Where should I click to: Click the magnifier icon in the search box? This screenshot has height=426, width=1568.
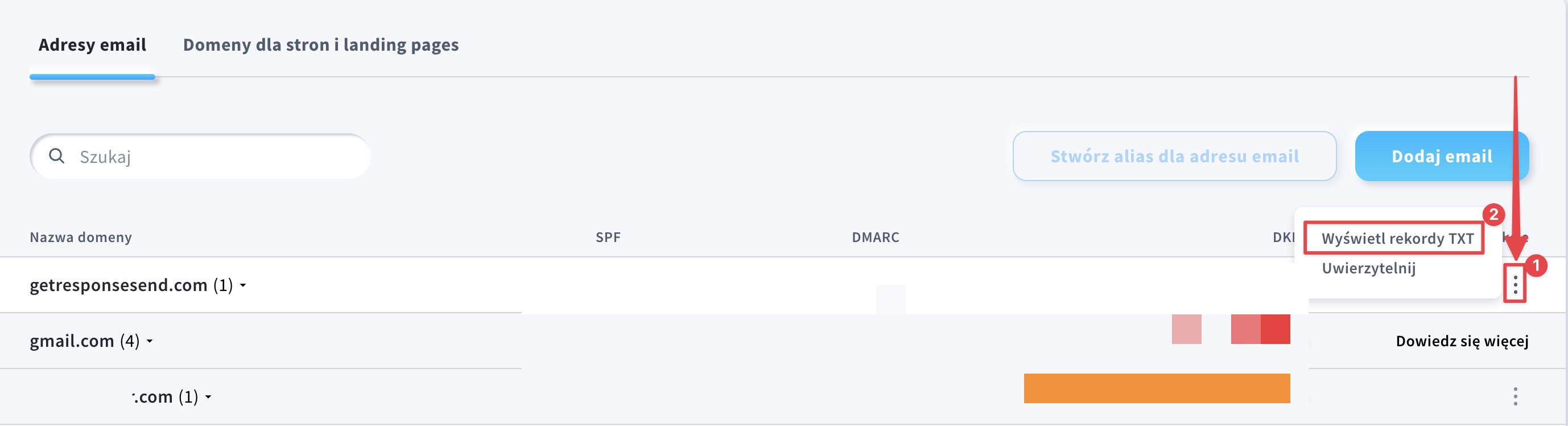[x=56, y=156]
